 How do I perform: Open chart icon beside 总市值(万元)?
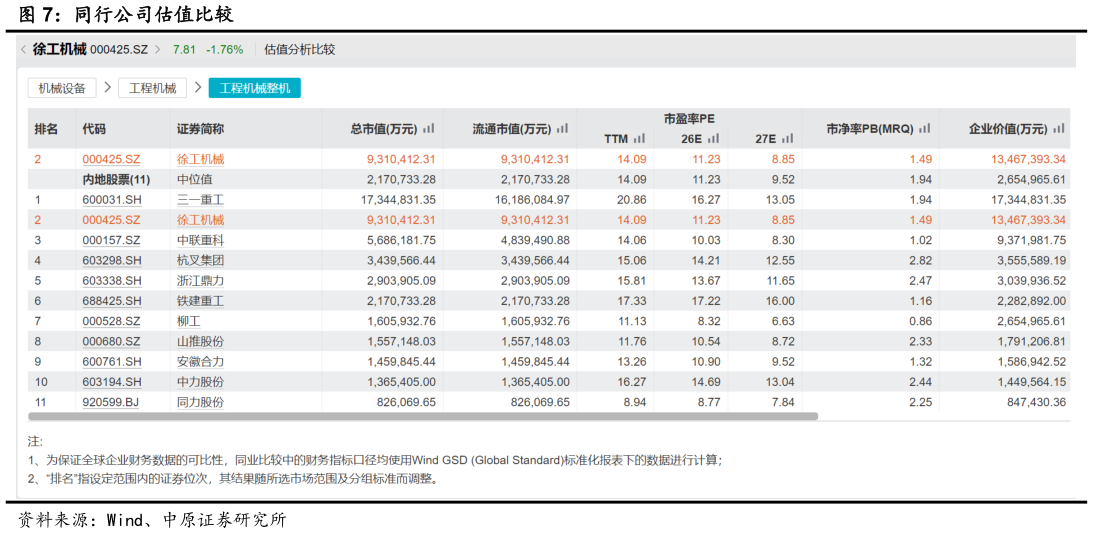pos(429,128)
